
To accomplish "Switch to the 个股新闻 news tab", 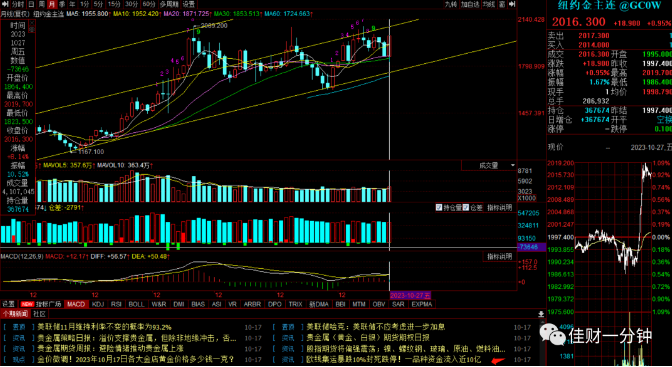I will point(15,314).
